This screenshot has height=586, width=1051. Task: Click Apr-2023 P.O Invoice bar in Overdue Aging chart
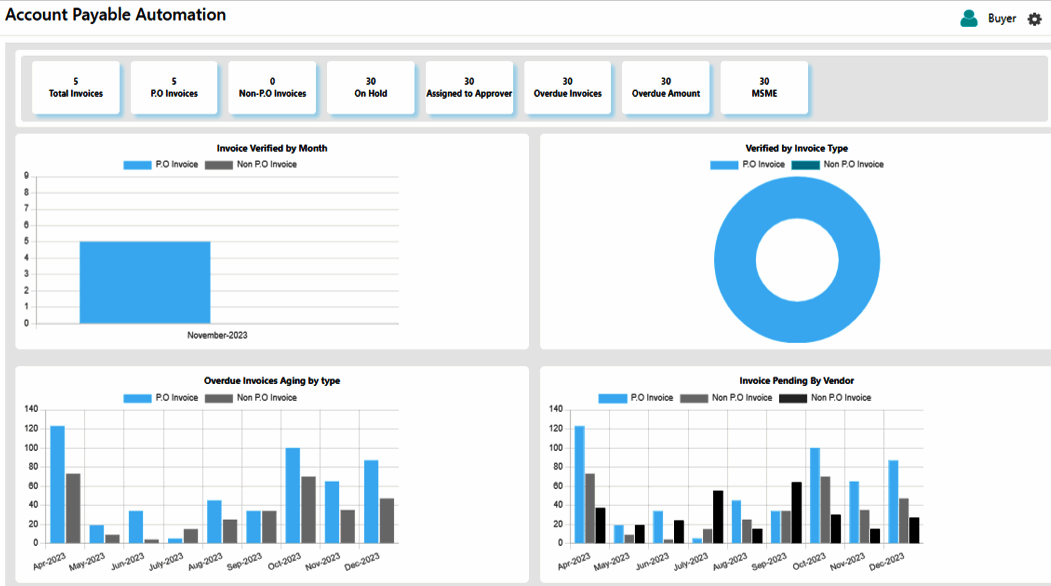pos(58,484)
